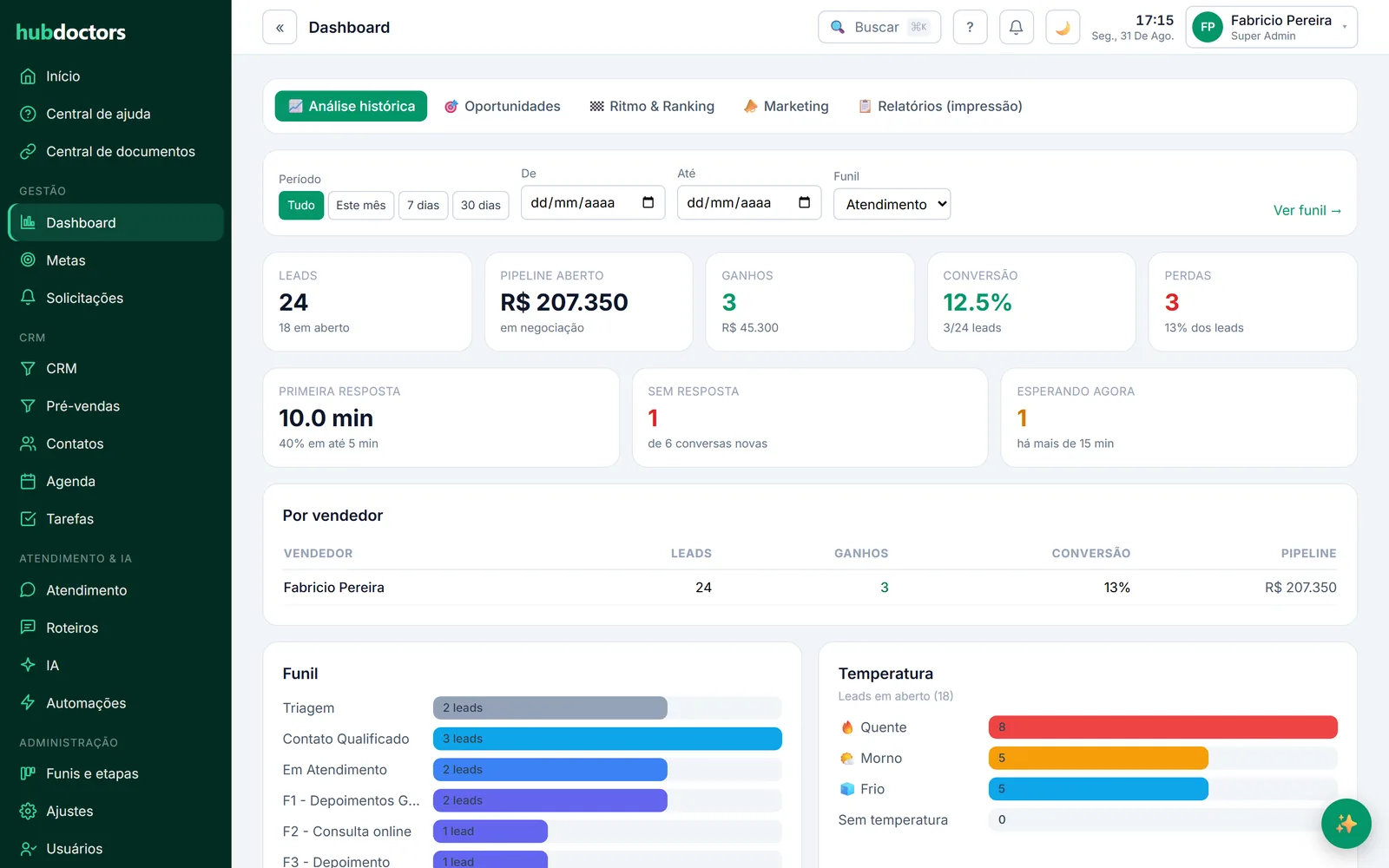Click the Buscar search button
The height and width of the screenshot is (868, 1389).
(x=879, y=28)
